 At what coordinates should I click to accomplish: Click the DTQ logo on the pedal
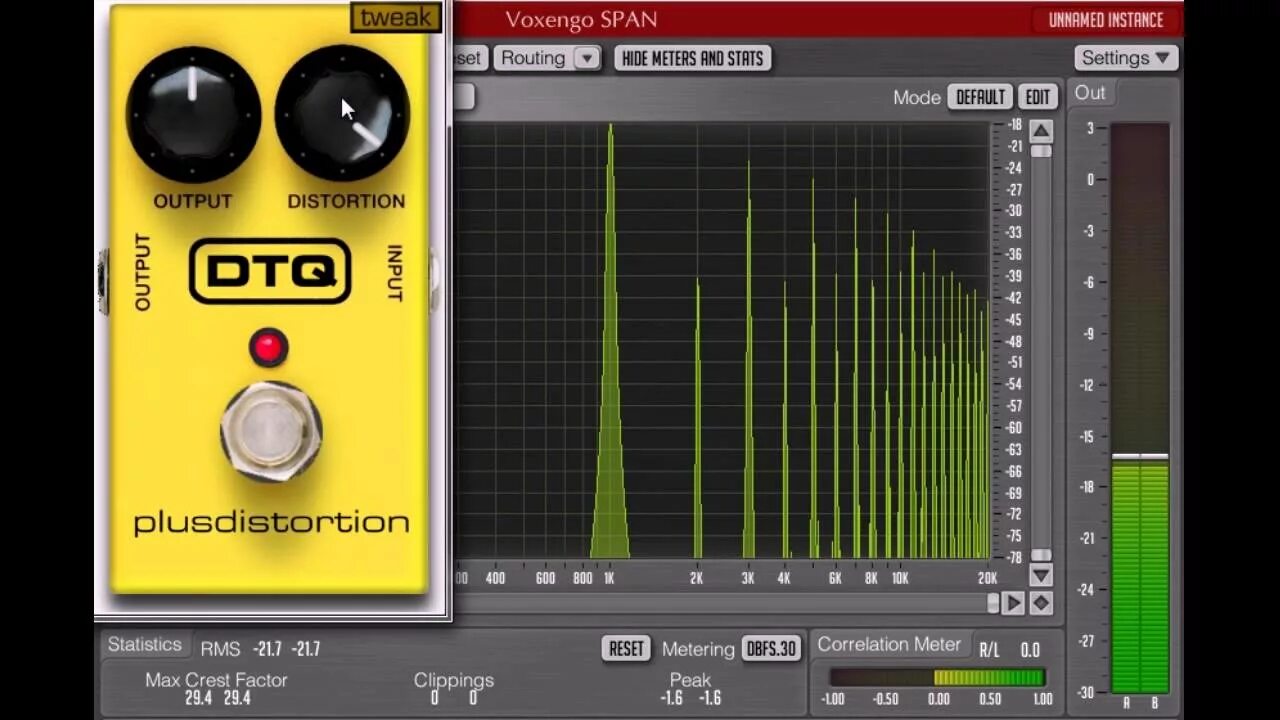pos(270,271)
